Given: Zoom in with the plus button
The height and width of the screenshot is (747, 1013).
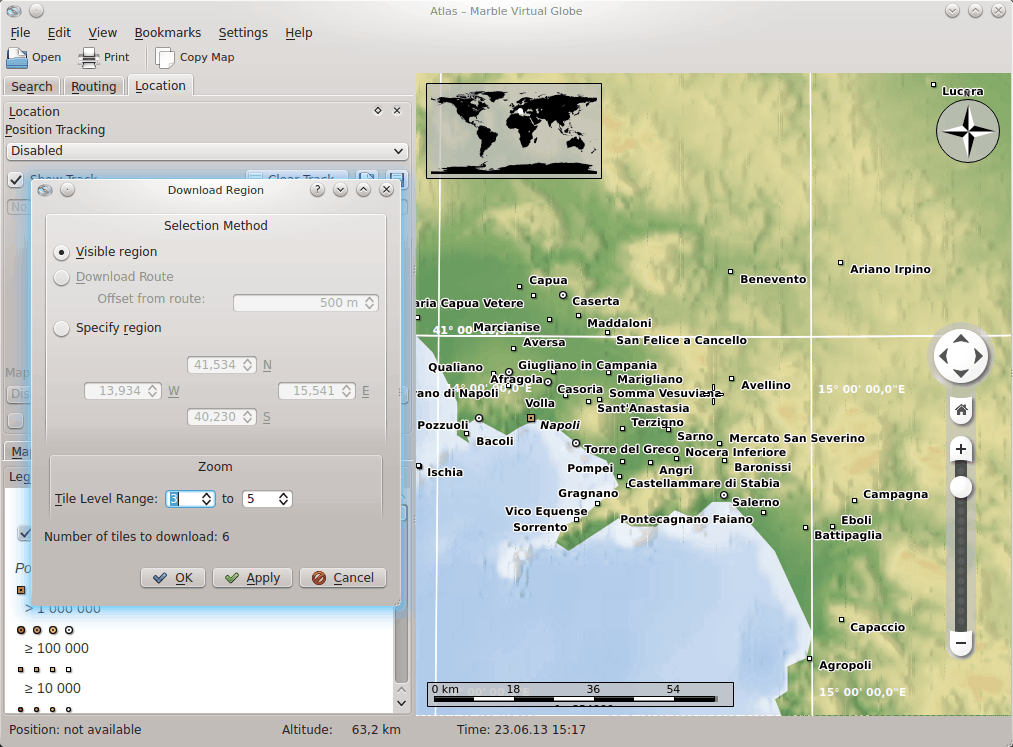Looking at the screenshot, I should click(960, 450).
